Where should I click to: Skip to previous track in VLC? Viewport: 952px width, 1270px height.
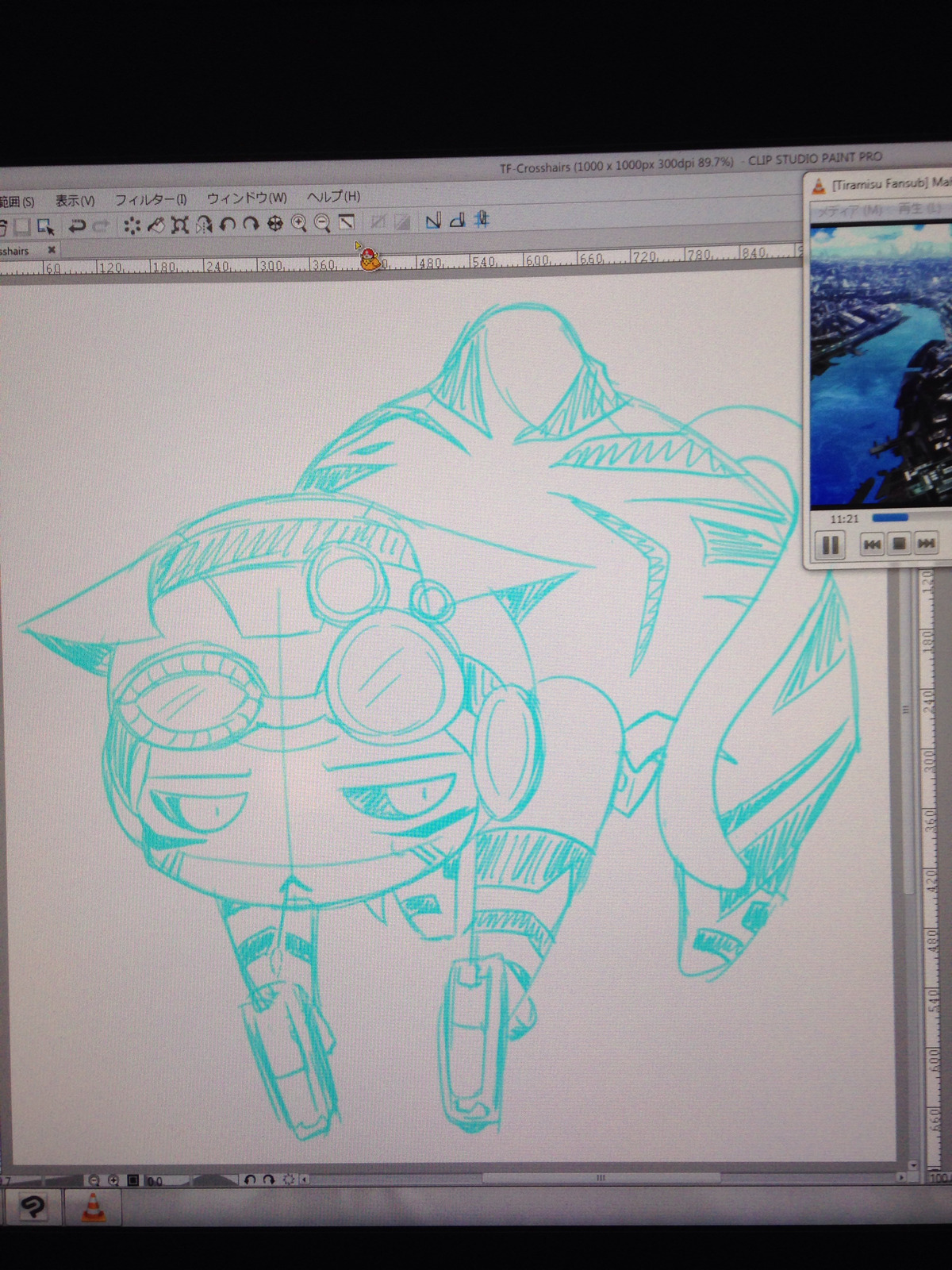coord(872,545)
